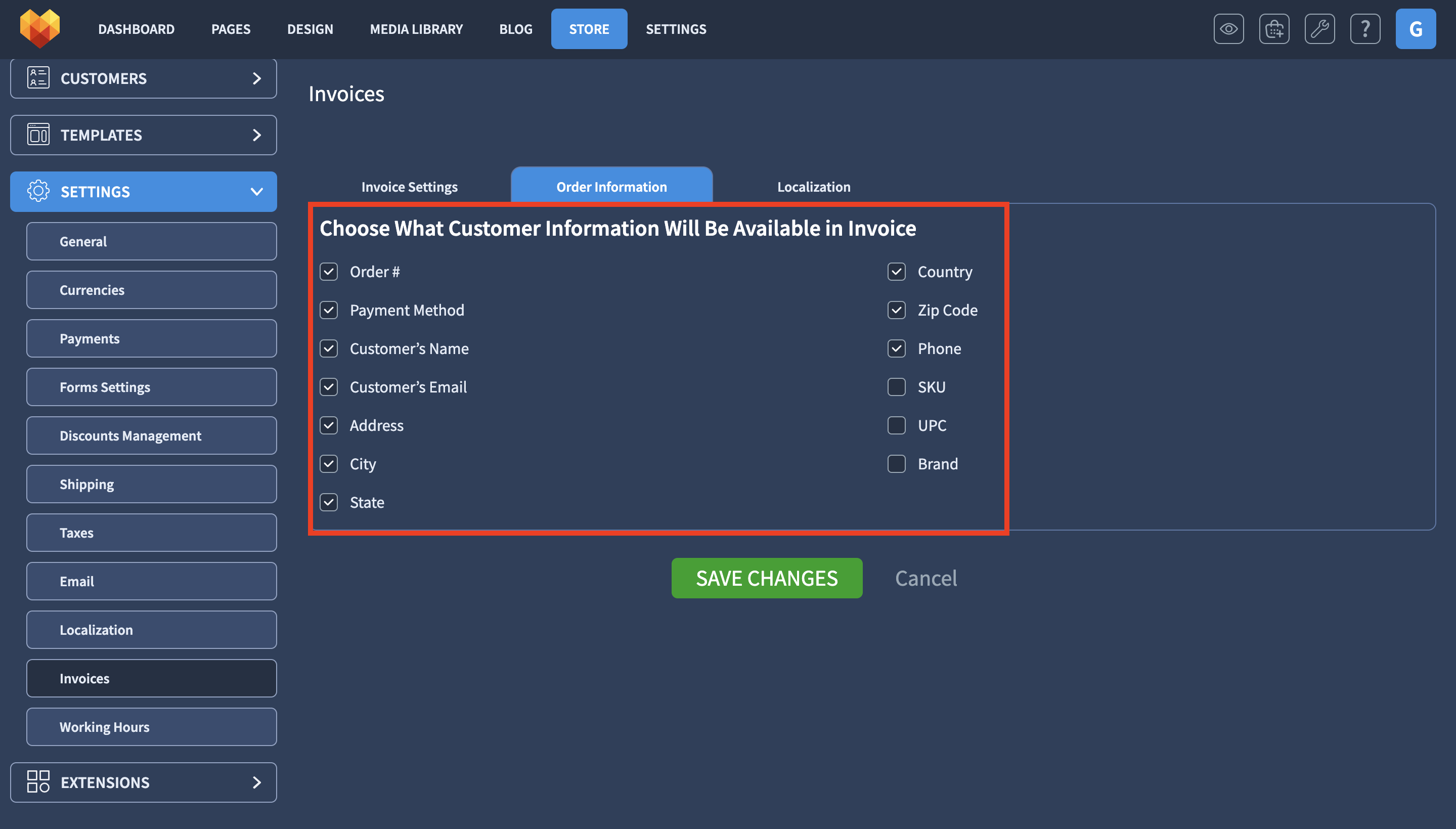1456x829 pixels.
Task: Open the Store menu
Action: (x=589, y=29)
